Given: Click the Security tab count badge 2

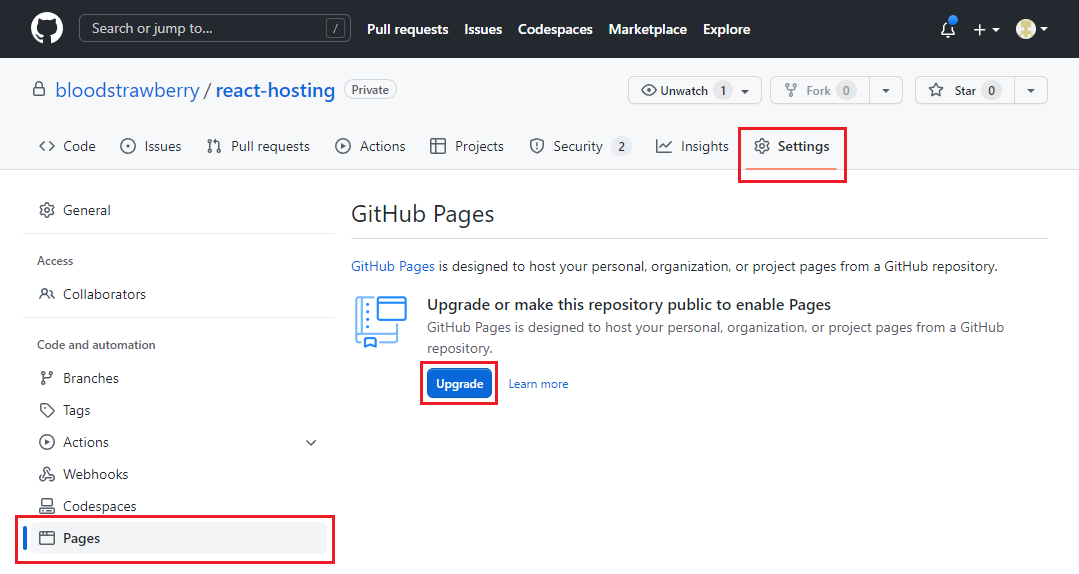Looking at the screenshot, I should click(x=621, y=147).
